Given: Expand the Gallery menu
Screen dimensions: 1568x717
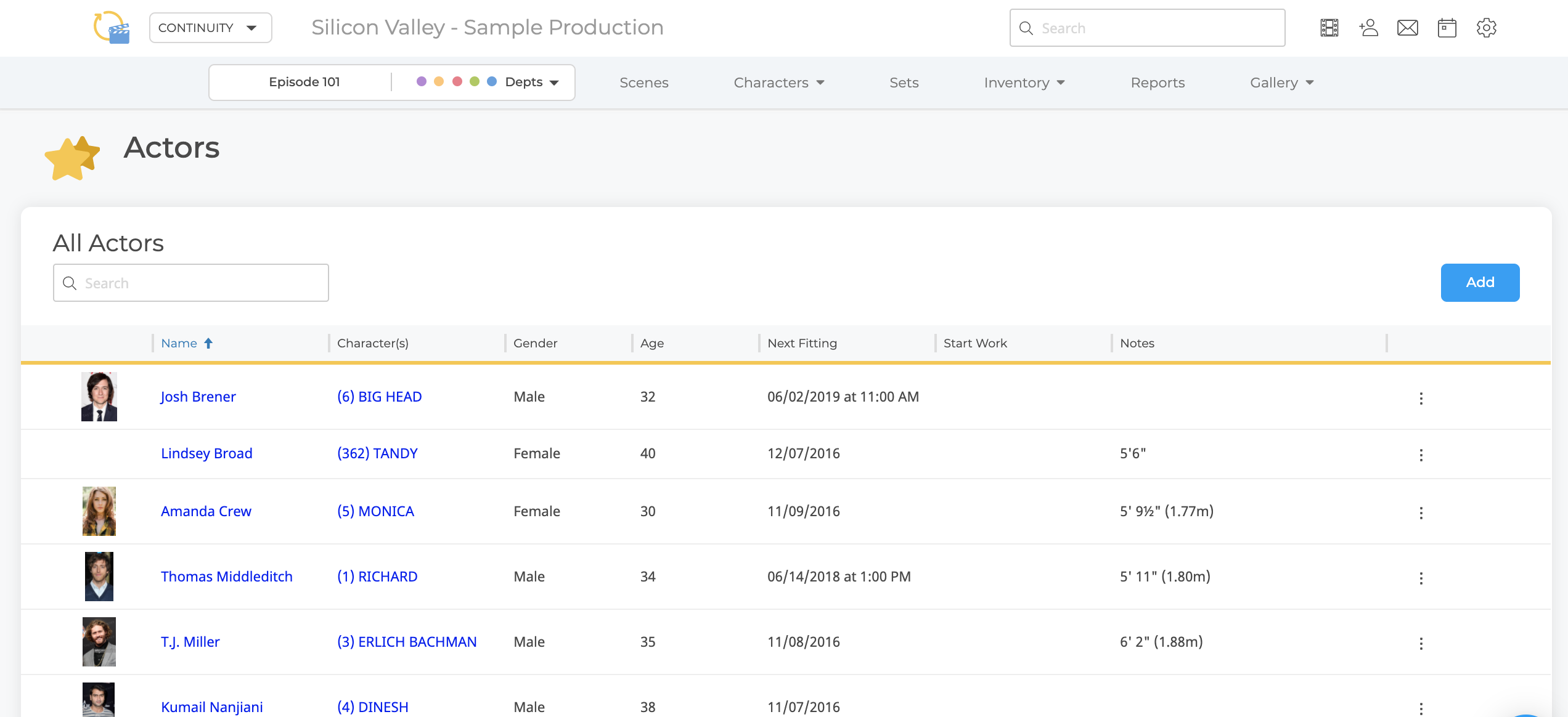Looking at the screenshot, I should (1282, 83).
